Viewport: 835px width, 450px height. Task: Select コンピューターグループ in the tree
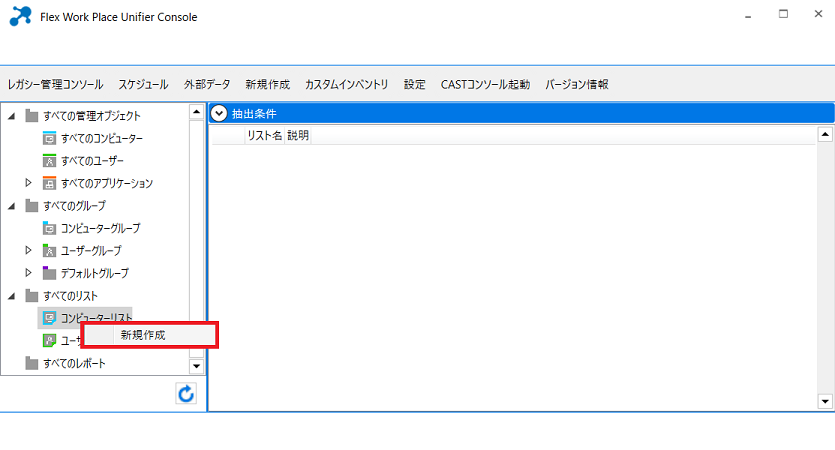coord(101,228)
